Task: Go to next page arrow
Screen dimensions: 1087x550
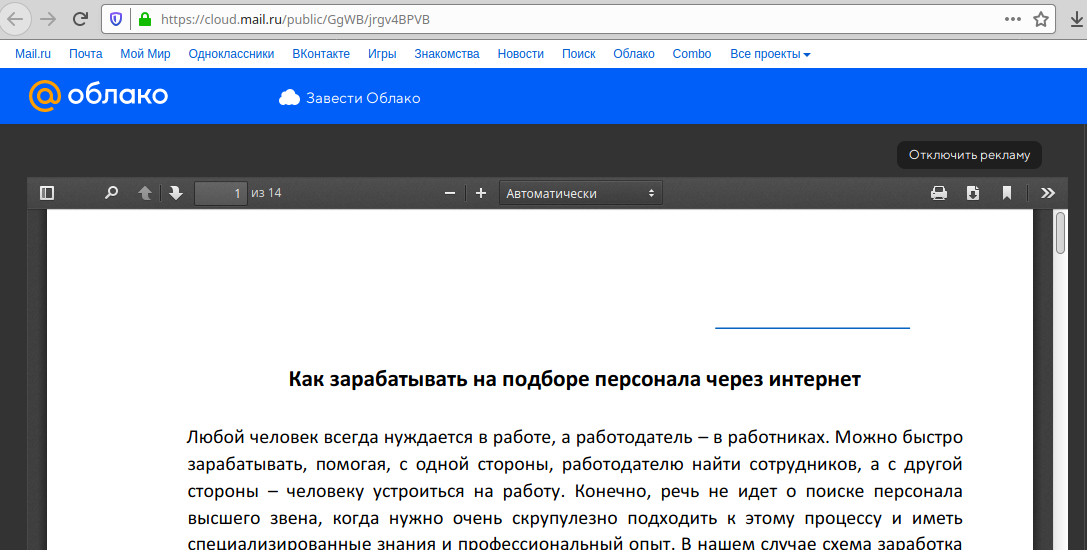Action: pos(176,193)
